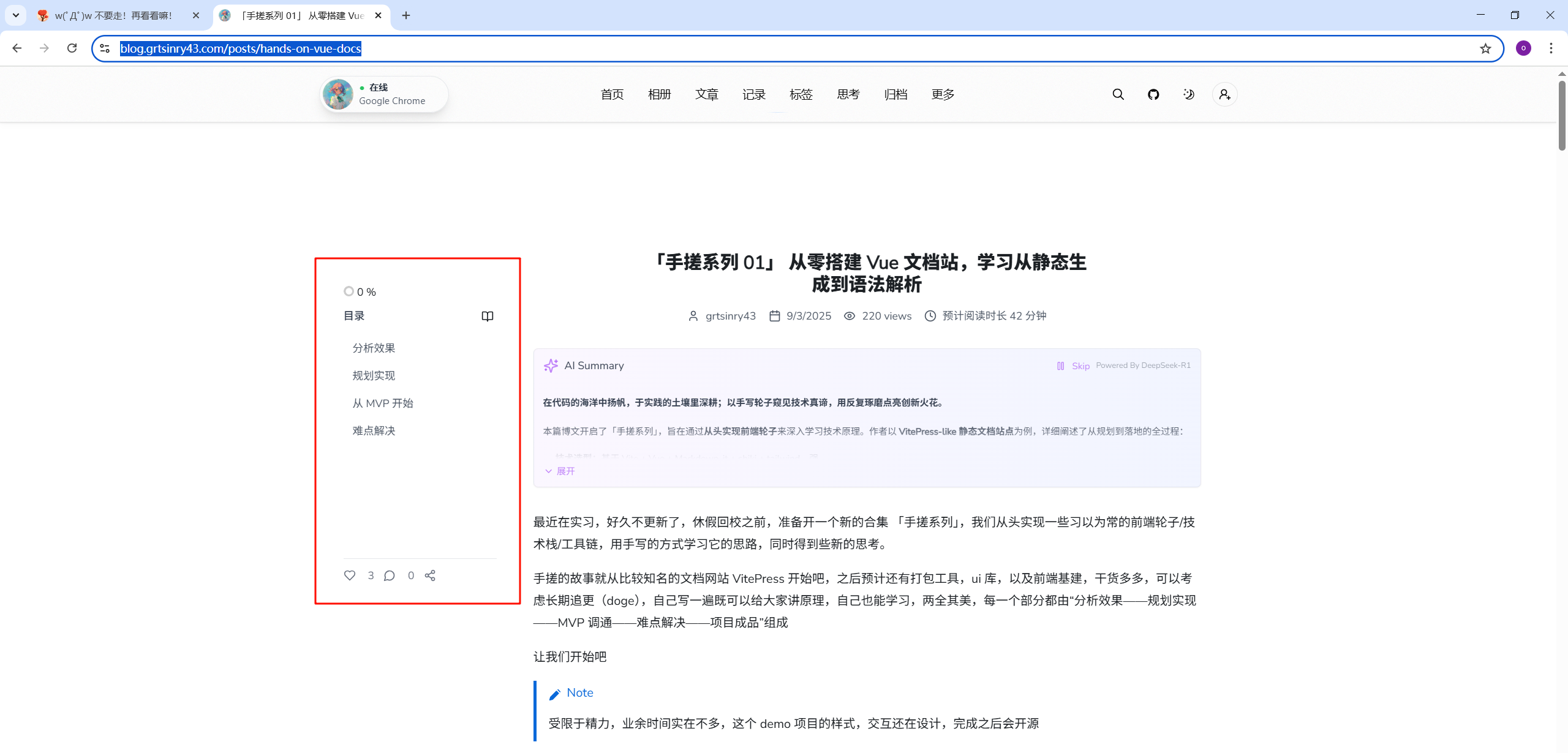The height and width of the screenshot is (753, 1568).
Task: Click the share icon in sidebar
Action: [430, 575]
